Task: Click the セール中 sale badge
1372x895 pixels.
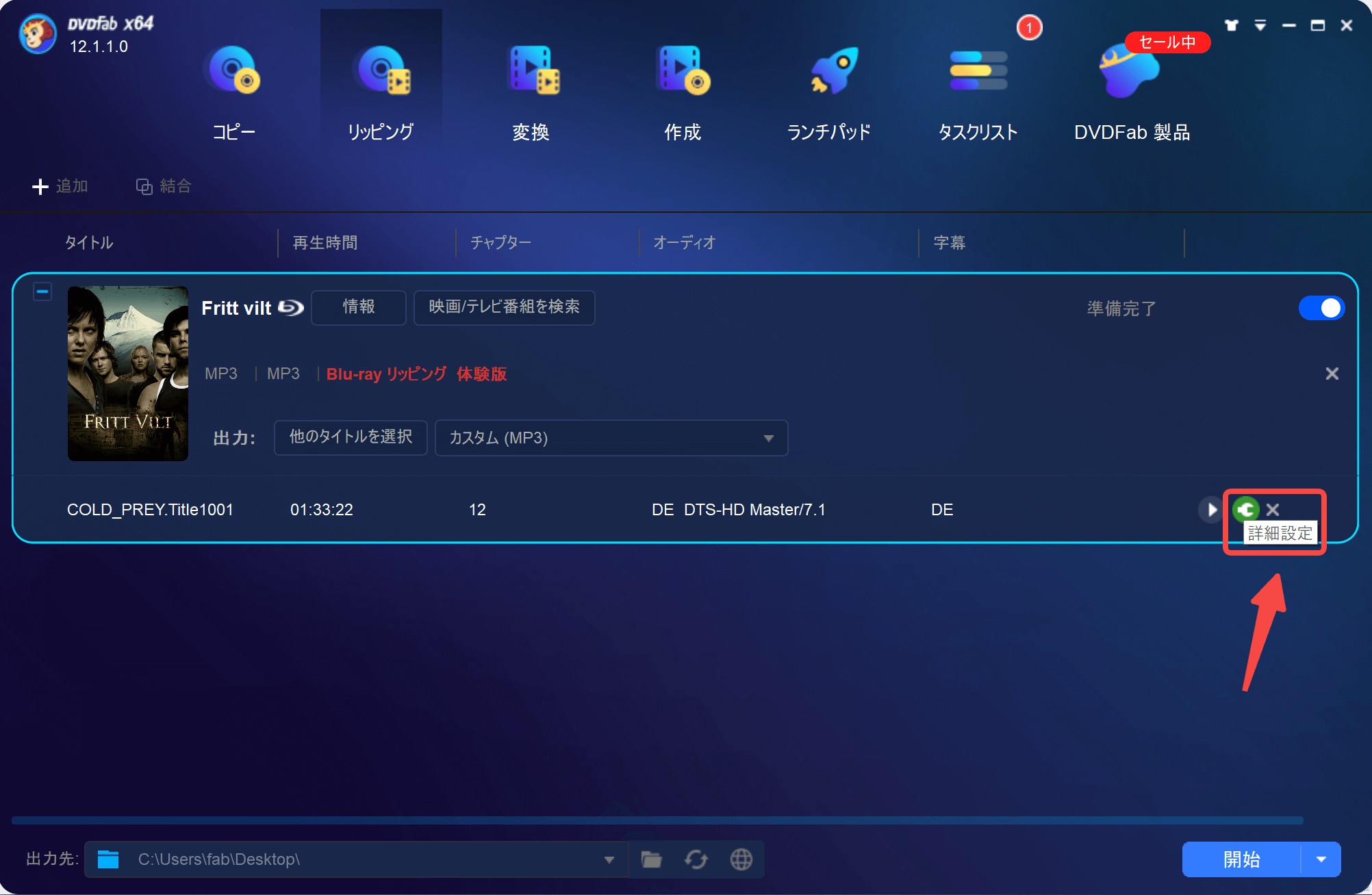Action: [x=1167, y=42]
